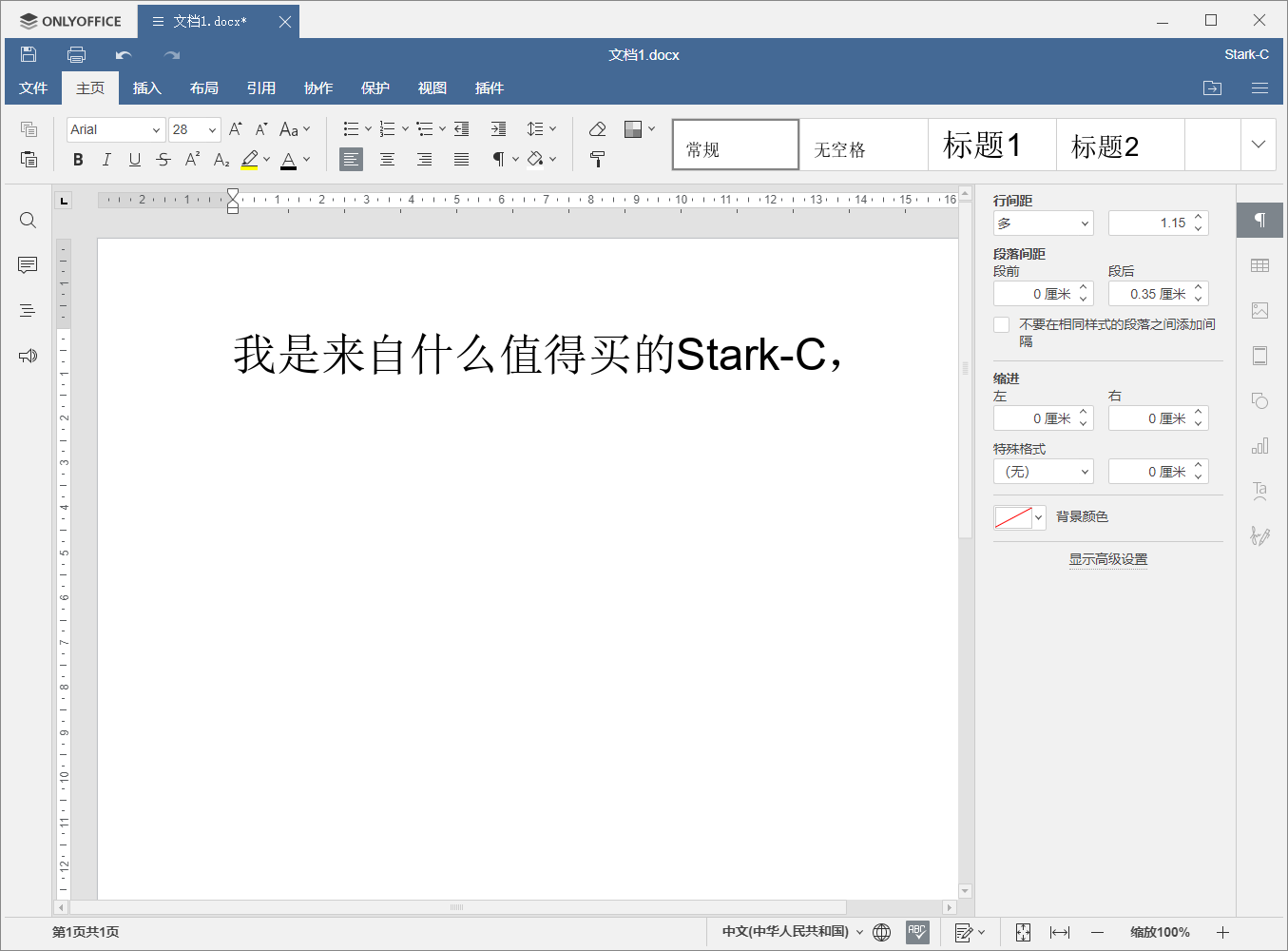Open the Feedback megaphone icon
The height and width of the screenshot is (951, 1288).
tap(28, 356)
